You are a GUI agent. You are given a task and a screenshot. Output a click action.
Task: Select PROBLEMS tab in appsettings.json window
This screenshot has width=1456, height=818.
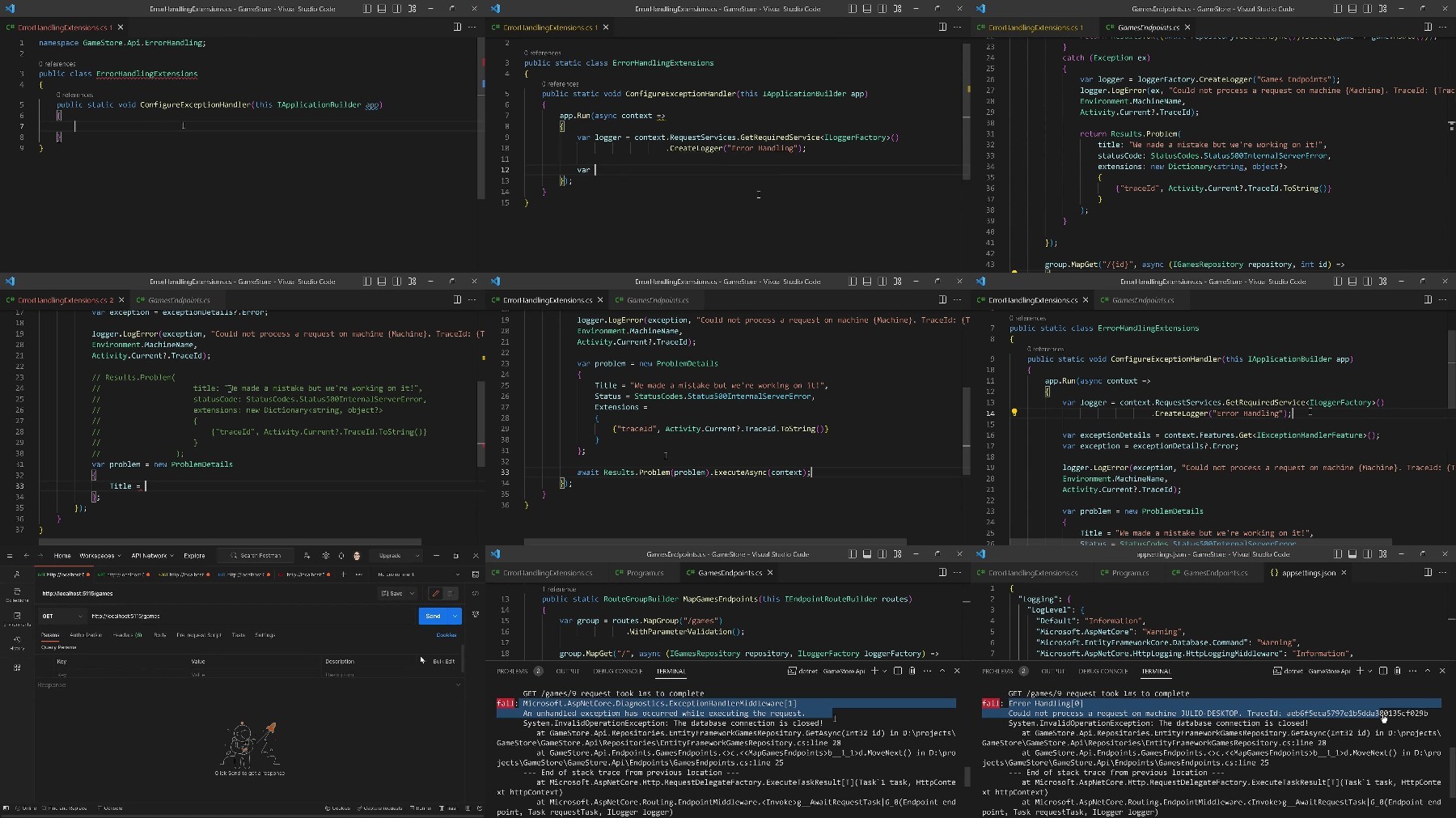(998, 671)
